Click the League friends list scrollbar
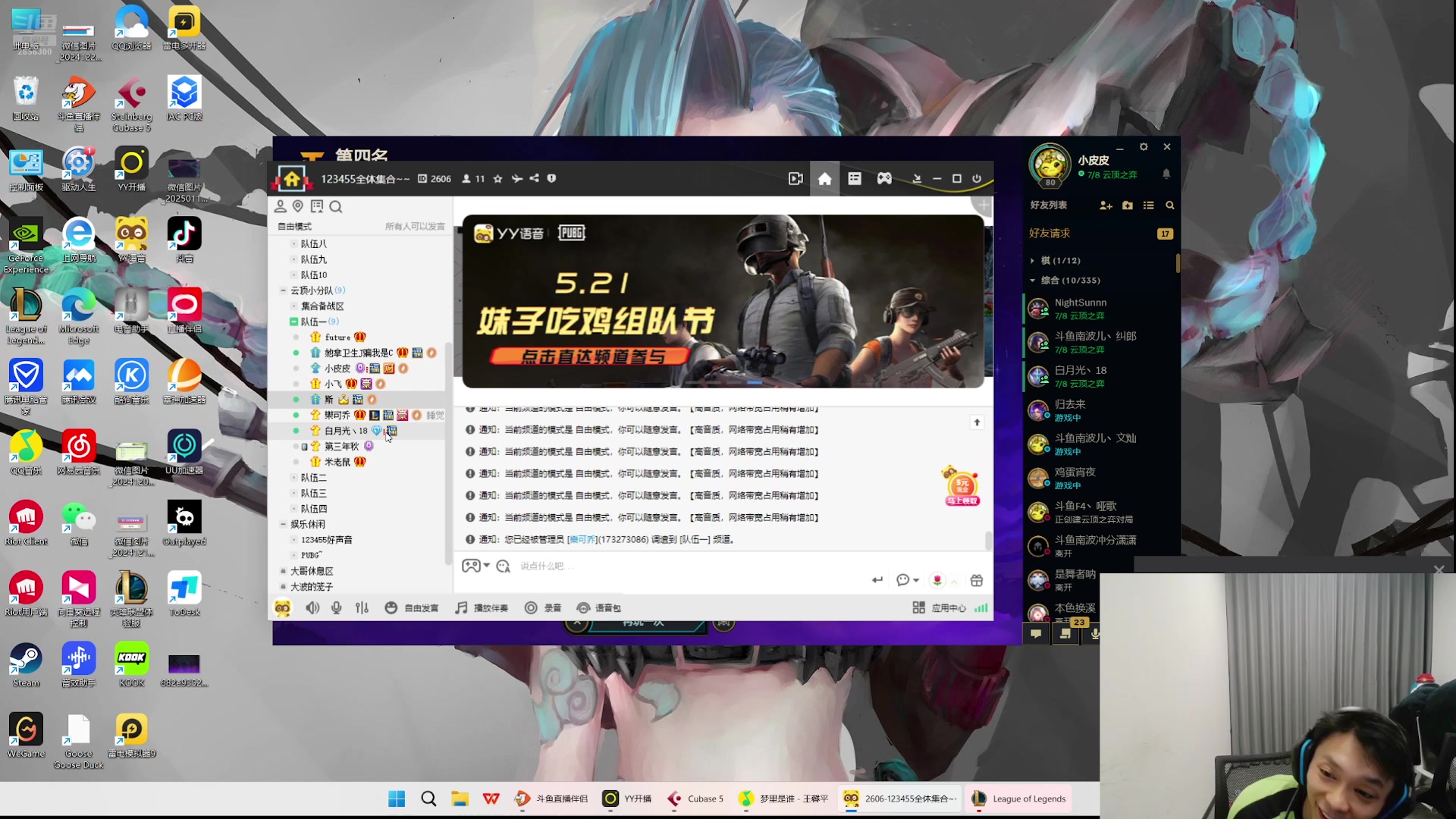1456x819 pixels. click(x=1178, y=263)
